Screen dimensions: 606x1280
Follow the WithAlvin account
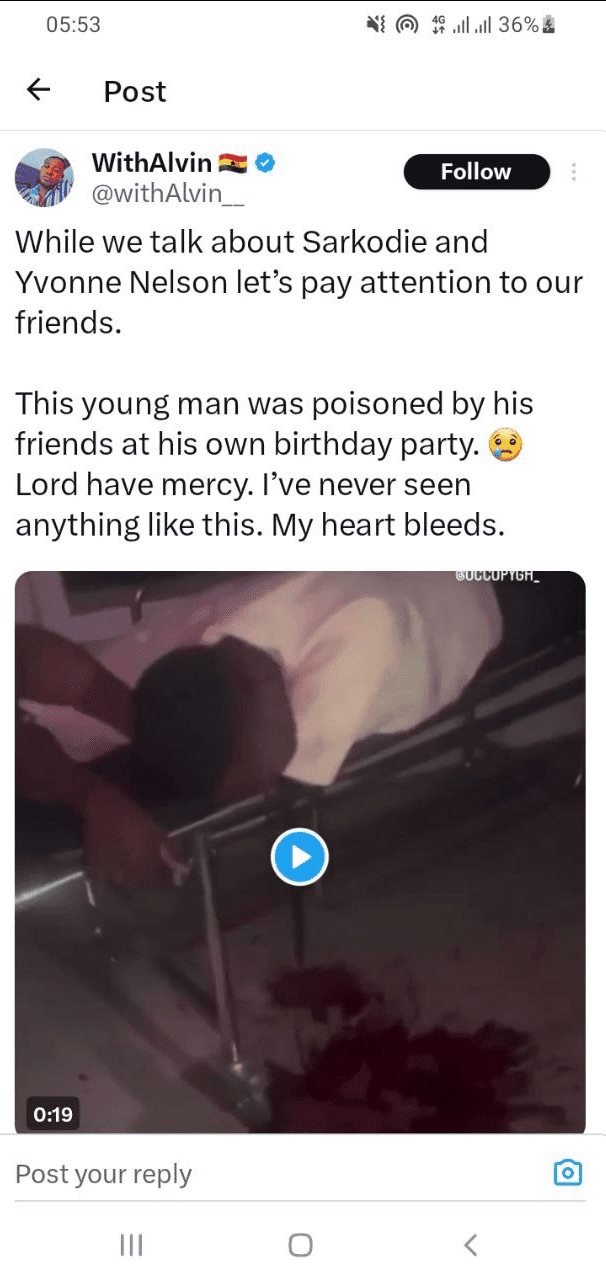(476, 172)
